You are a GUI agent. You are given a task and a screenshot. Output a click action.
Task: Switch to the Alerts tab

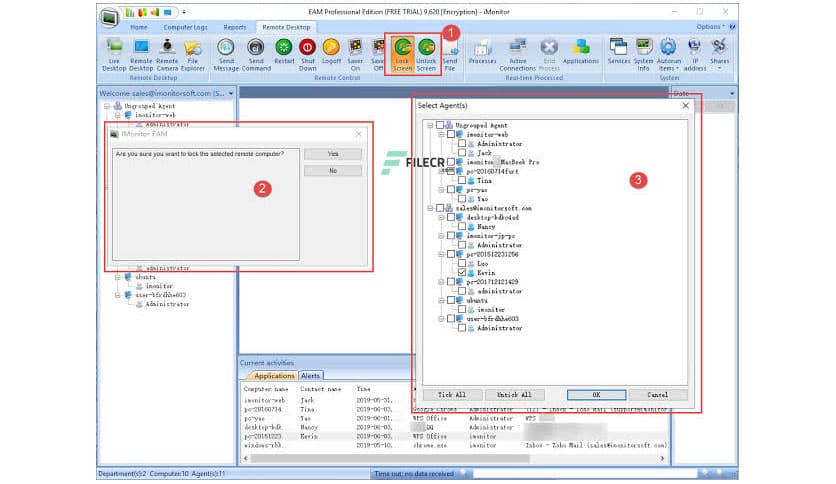click(x=311, y=376)
